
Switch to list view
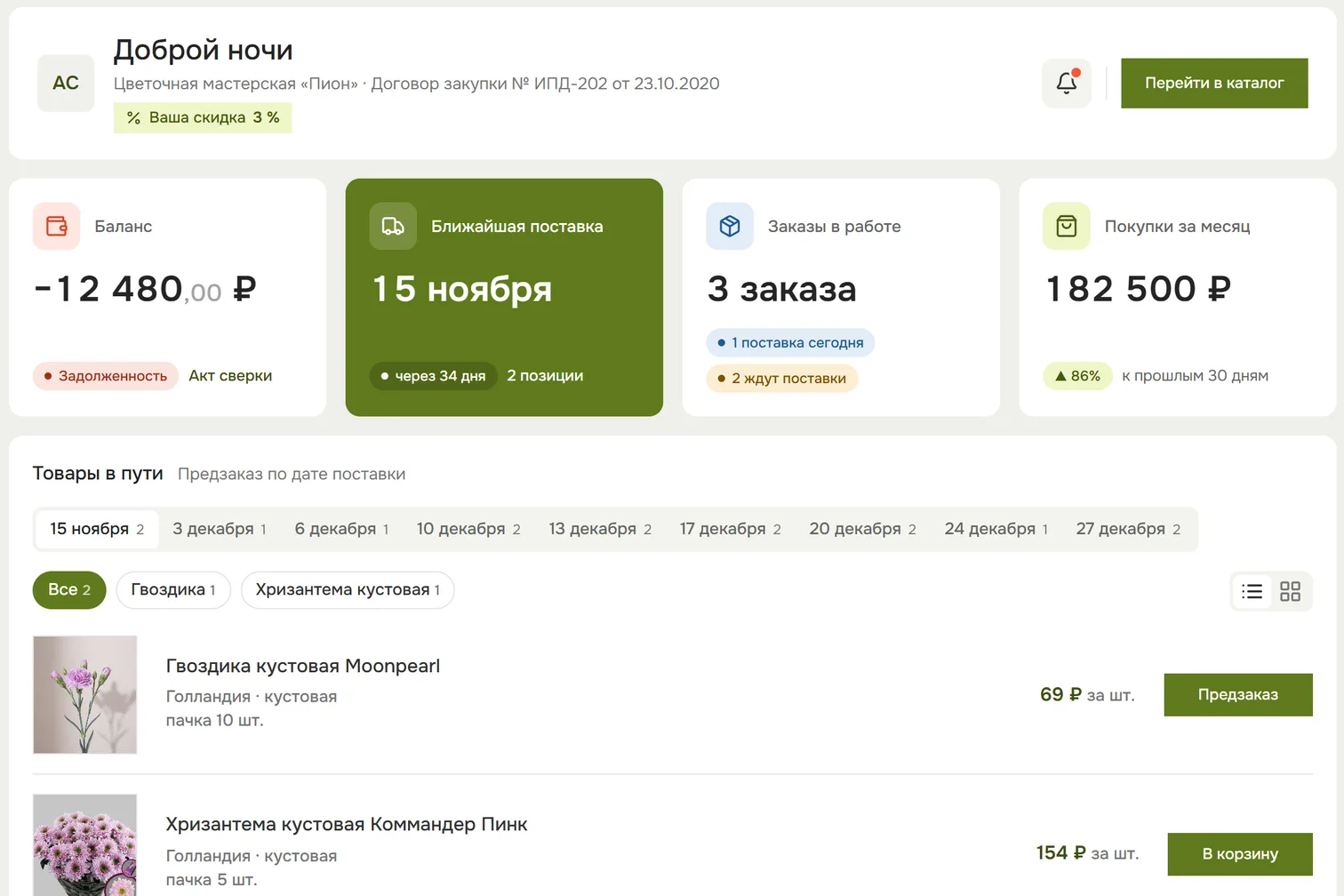[x=1252, y=591]
